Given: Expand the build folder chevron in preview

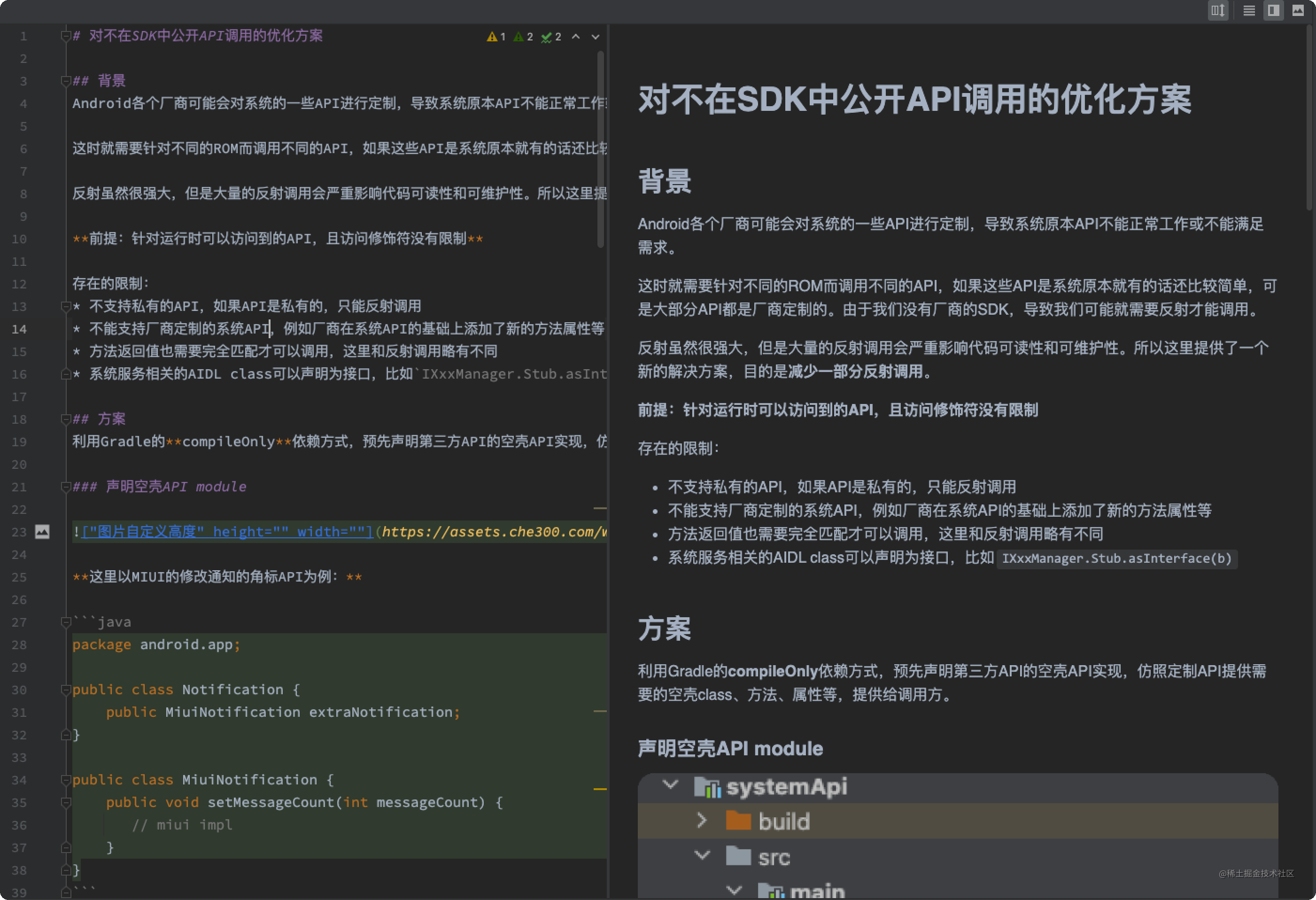Looking at the screenshot, I should (x=702, y=820).
